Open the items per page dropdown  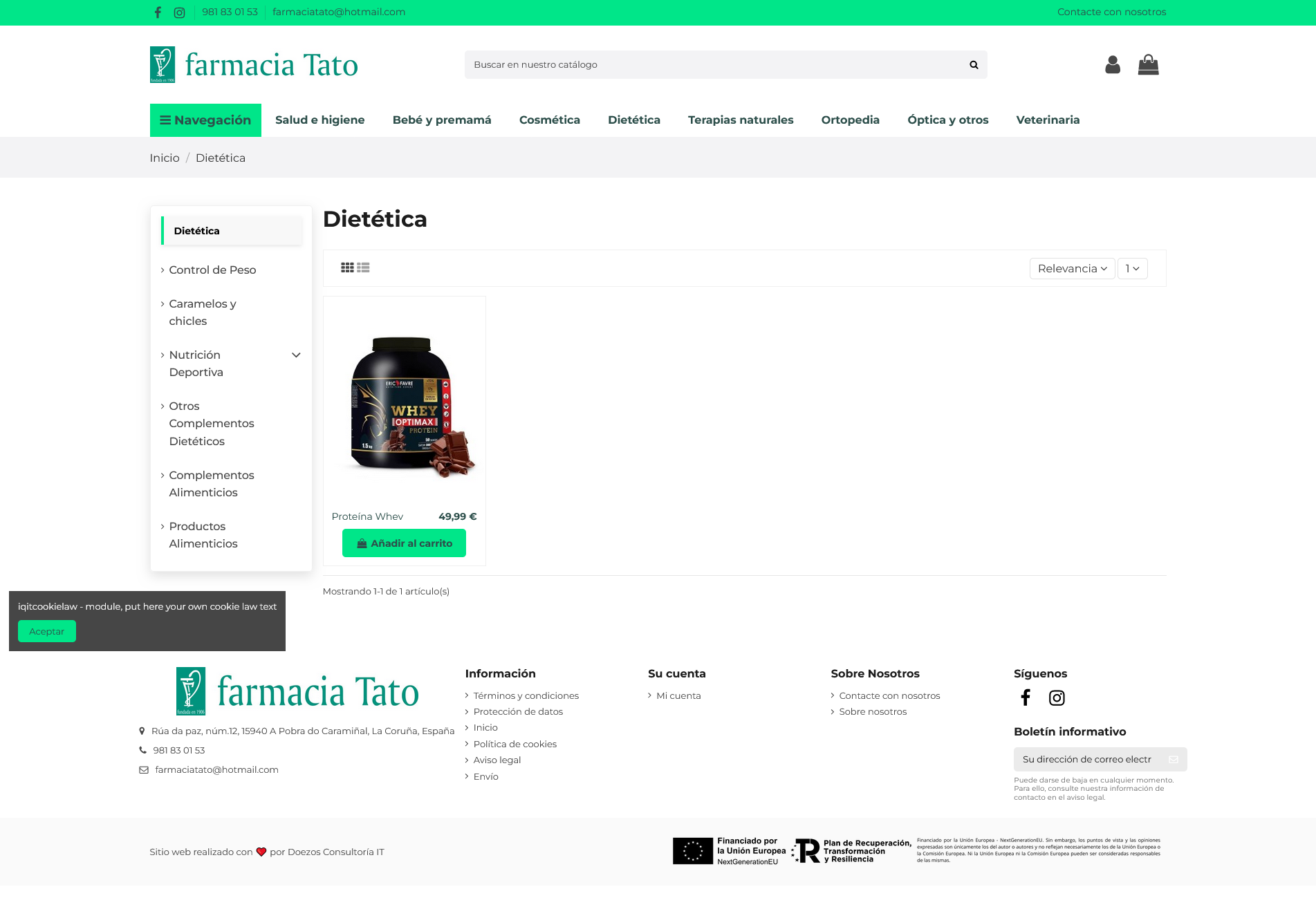[x=1132, y=268]
